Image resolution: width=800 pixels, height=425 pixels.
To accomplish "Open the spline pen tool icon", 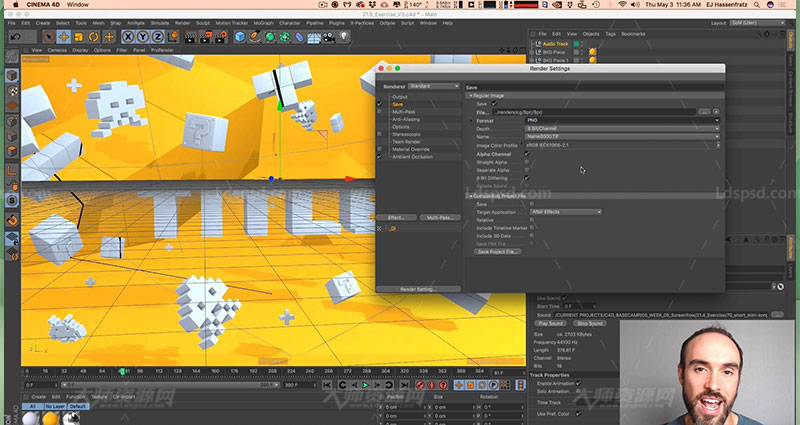I will tap(255, 37).
